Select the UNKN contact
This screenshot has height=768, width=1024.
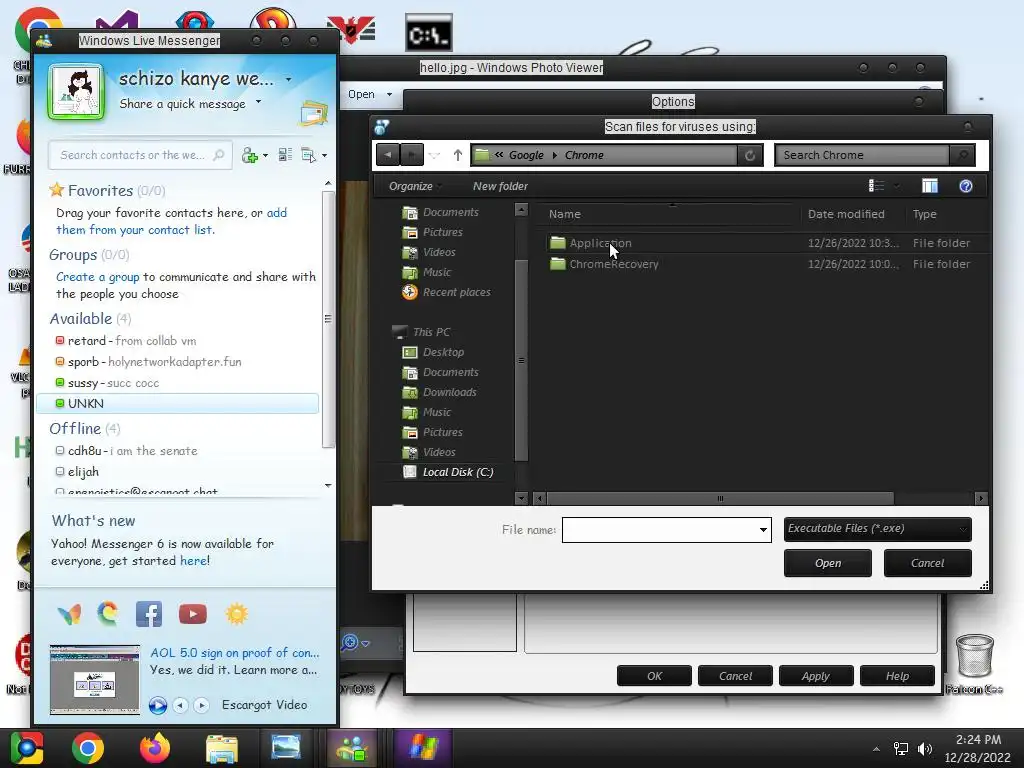pos(178,404)
